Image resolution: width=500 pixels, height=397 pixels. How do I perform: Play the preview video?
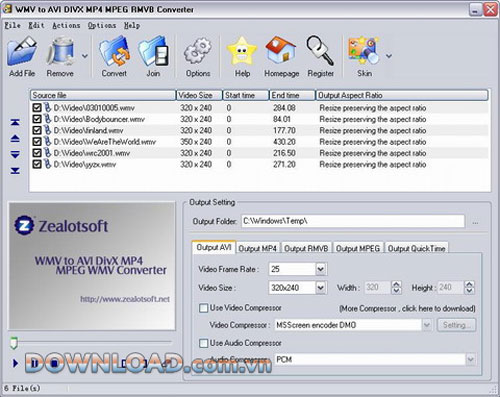(15, 363)
